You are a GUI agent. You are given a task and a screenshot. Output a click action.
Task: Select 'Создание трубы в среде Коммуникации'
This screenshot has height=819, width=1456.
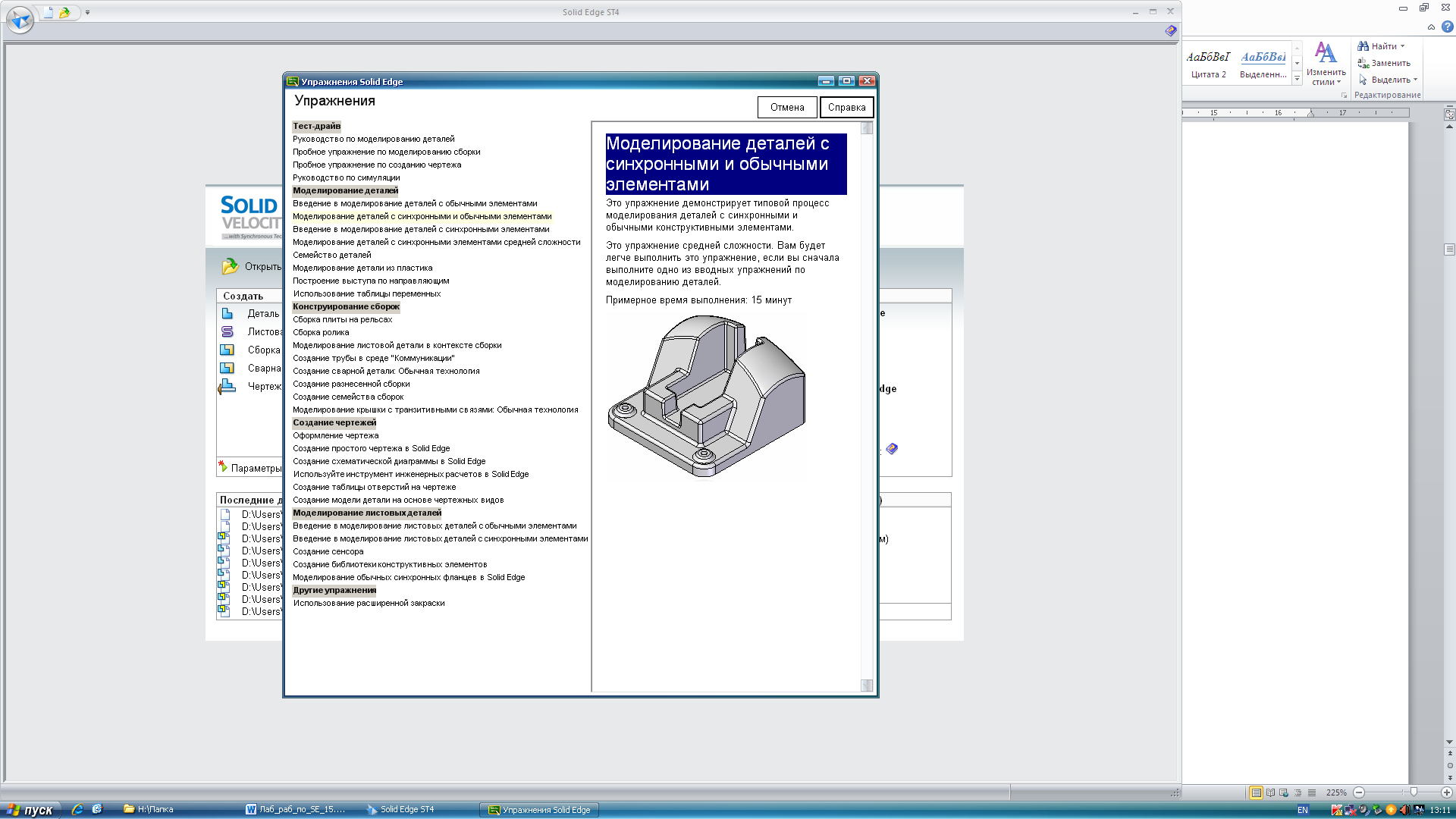tap(374, 358)
